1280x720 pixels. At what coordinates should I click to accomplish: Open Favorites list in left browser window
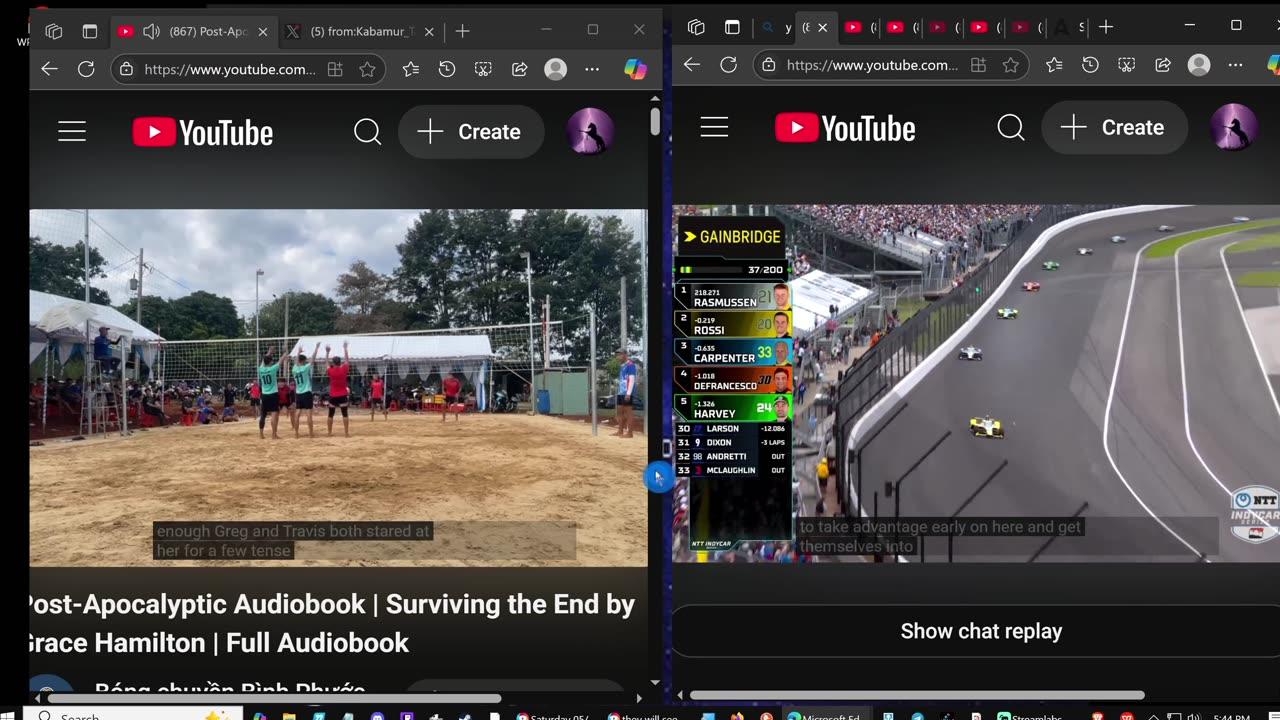[411, 69]
